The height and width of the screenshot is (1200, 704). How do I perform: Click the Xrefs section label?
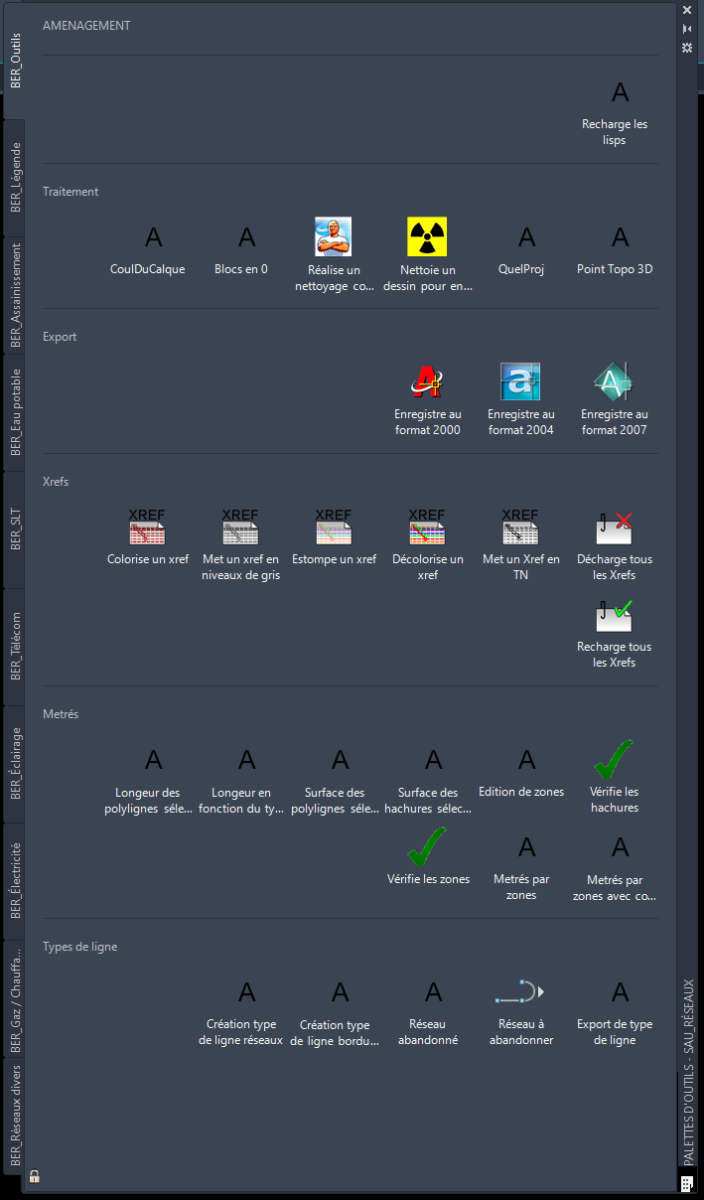[x=56, y=482]
